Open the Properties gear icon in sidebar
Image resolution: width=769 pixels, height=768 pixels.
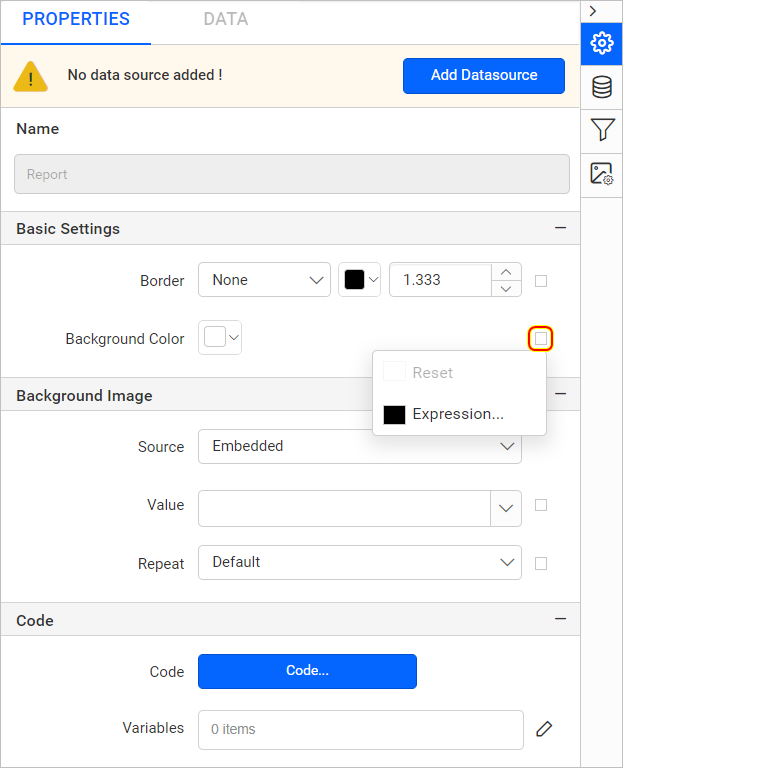(x=601, y=44)
